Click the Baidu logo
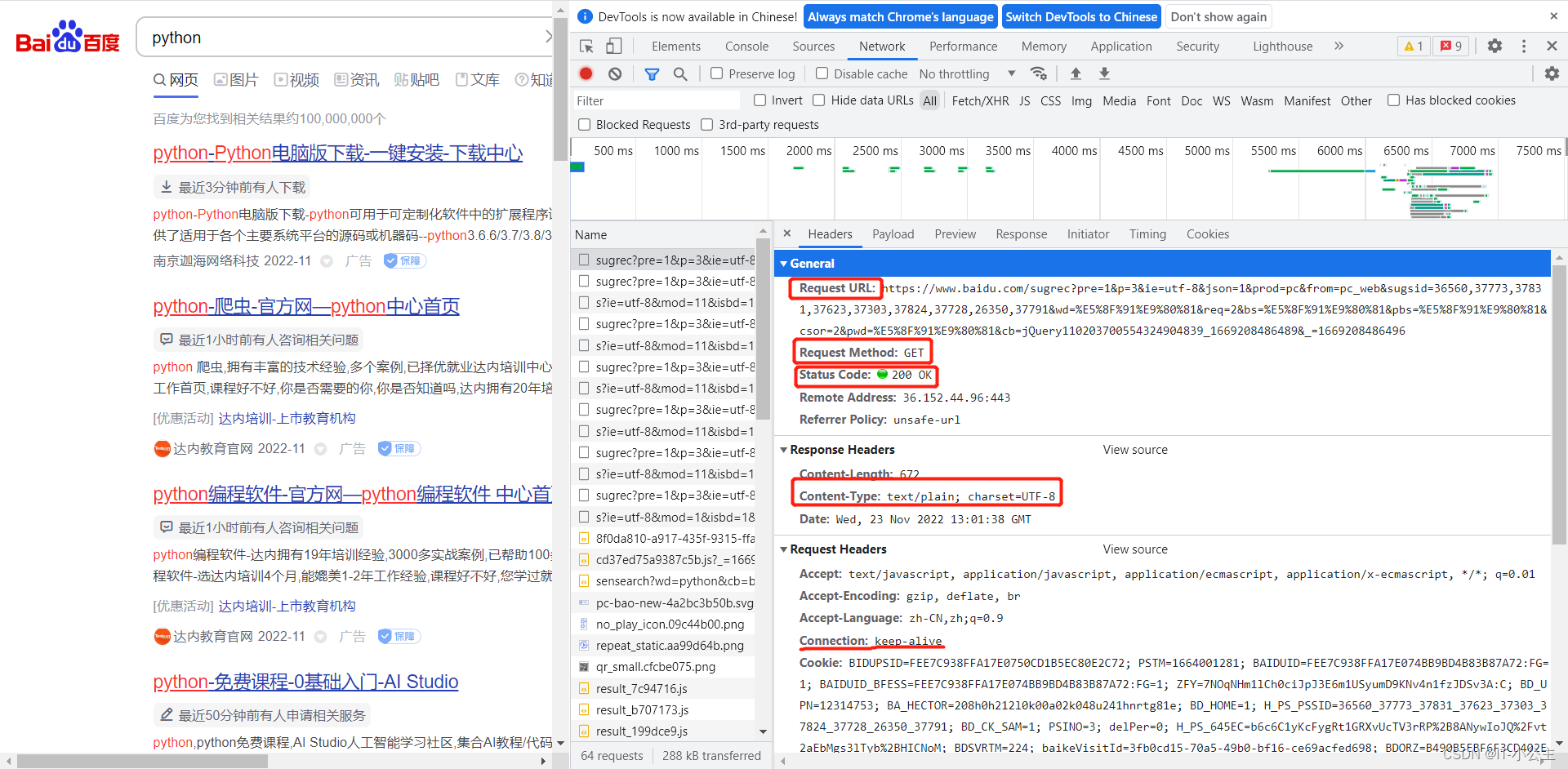This screenshot has width=1568, height=769. click(68, 38)
